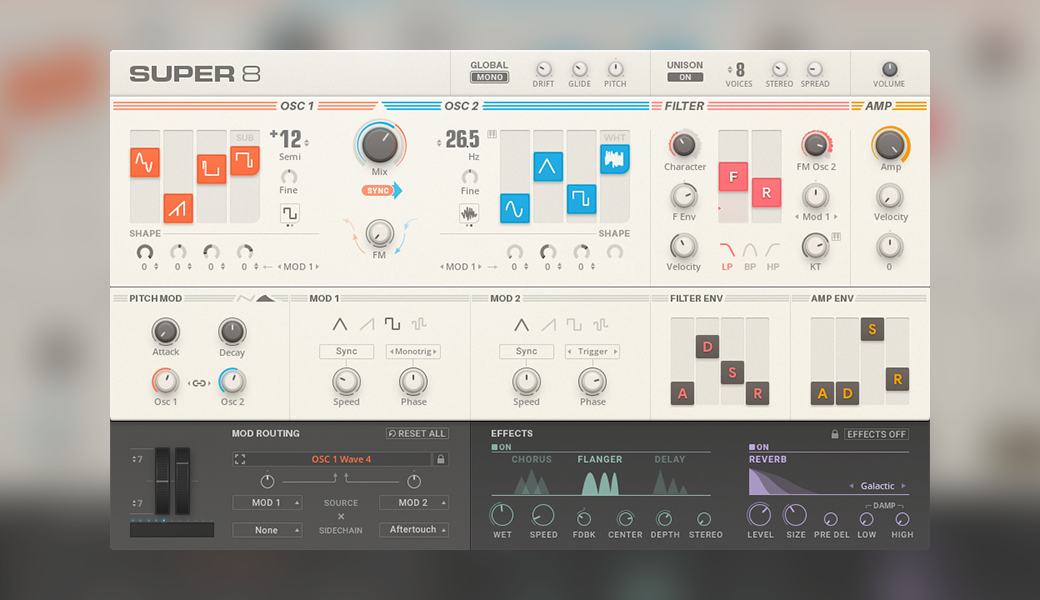This screenshot has height=600, width=1040.
Task: Click the Pitch Mod link icon
Action: pyautogui.click(x=198, y=383)
